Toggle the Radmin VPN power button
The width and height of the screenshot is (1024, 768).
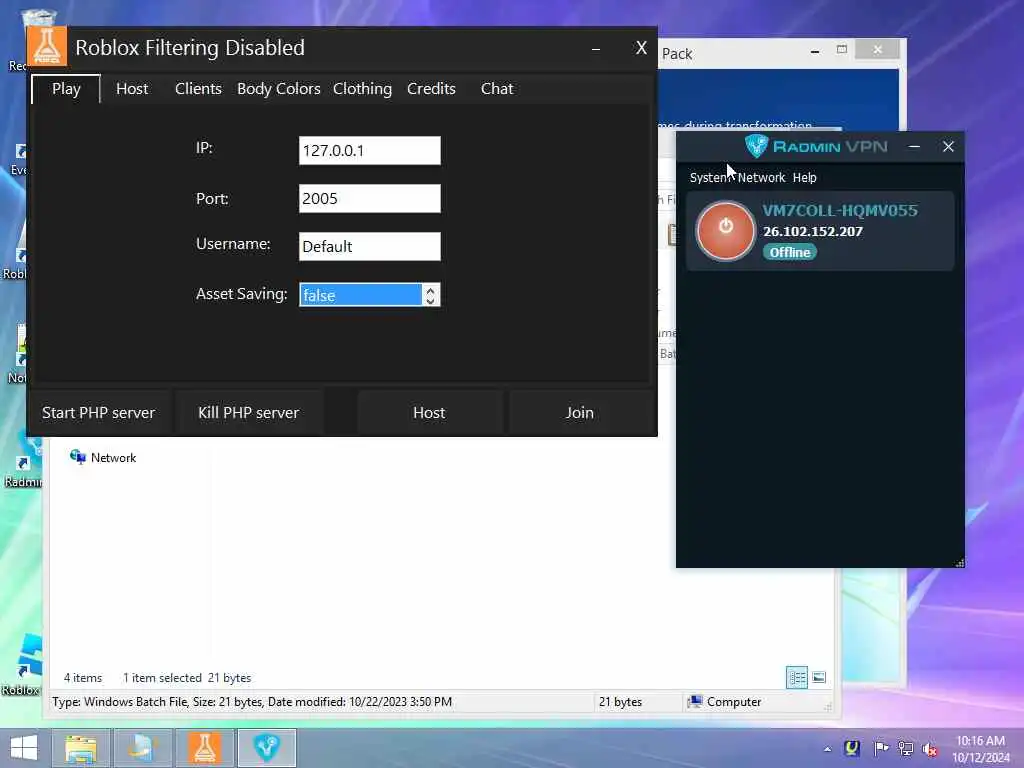726,231
